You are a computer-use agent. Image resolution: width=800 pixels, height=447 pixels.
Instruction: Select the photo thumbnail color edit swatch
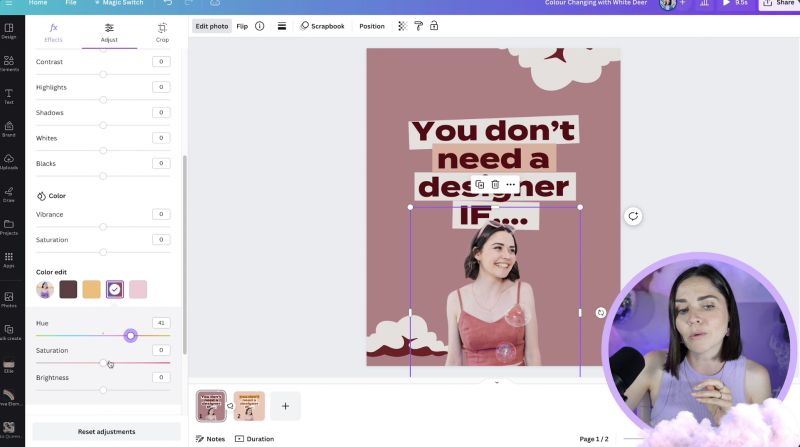[x=45, y=289]
